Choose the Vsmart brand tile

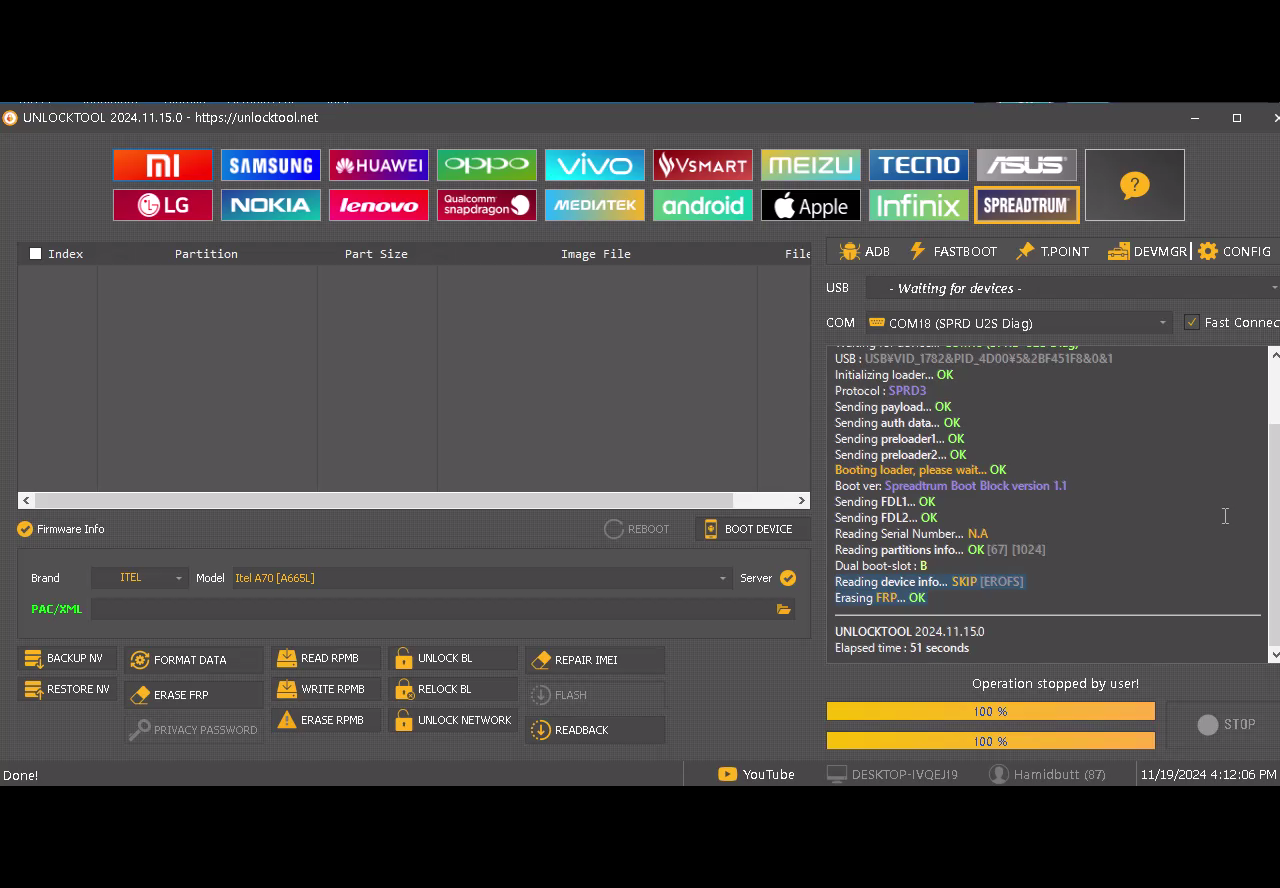coord(702,165)
